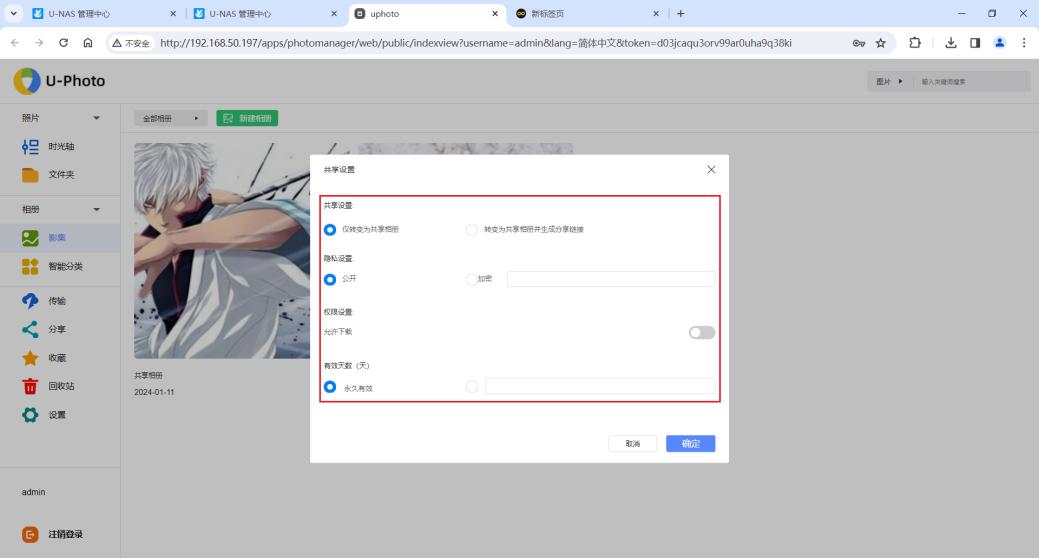Collapse the 照片 section arrow
This screenshot has width=1039, height=558.
point(97,118)
